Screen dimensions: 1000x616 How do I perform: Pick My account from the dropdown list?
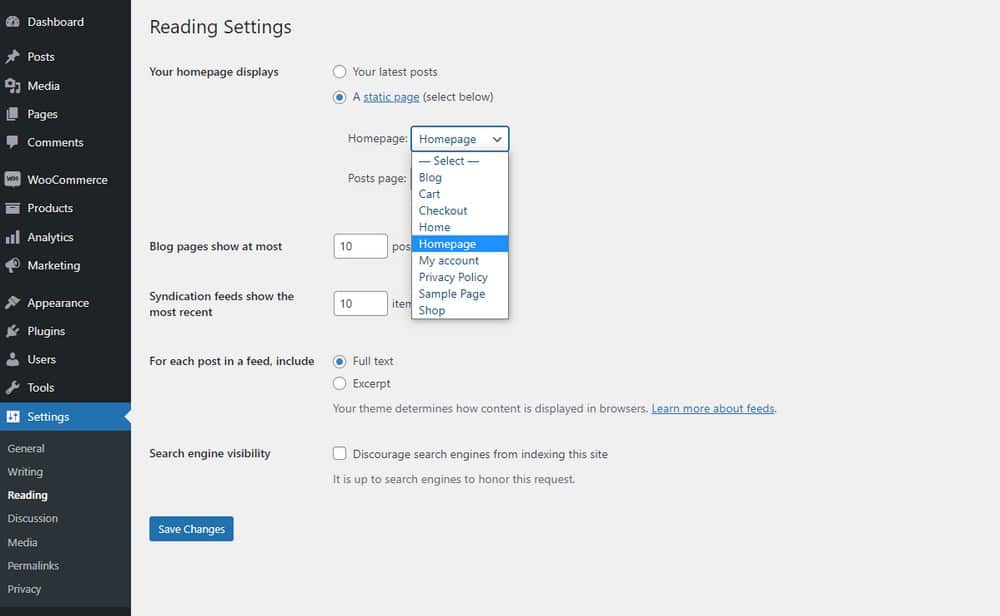(460, 260)
